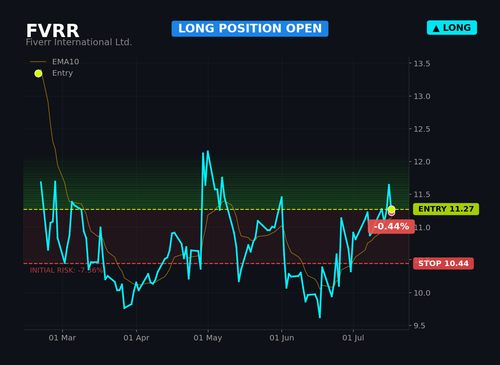Click the Entry legend marker dot
This screenshot has width=500, height=365.
(38, 73)
